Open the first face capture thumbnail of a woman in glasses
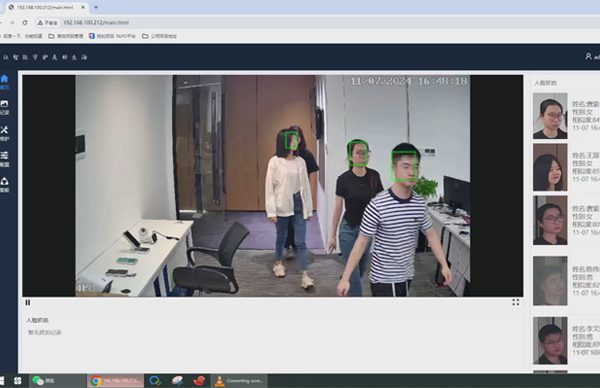The height and width of the screenshot is (388, 600). pyautogui.click(x=550, y=116)
